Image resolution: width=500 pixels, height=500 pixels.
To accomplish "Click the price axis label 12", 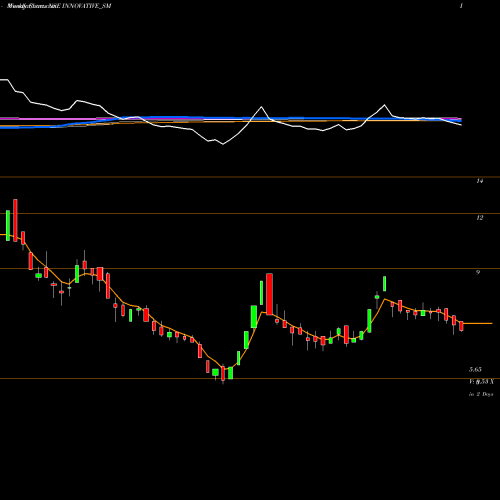I will [479, 218].
